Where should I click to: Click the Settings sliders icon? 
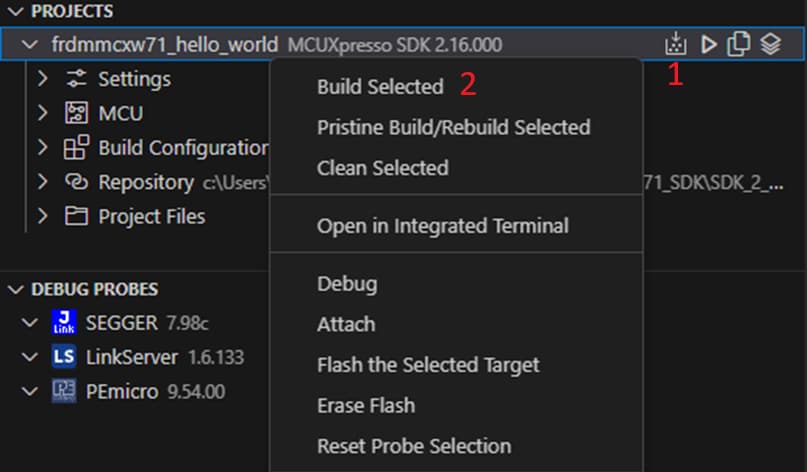tap(76, 79)
